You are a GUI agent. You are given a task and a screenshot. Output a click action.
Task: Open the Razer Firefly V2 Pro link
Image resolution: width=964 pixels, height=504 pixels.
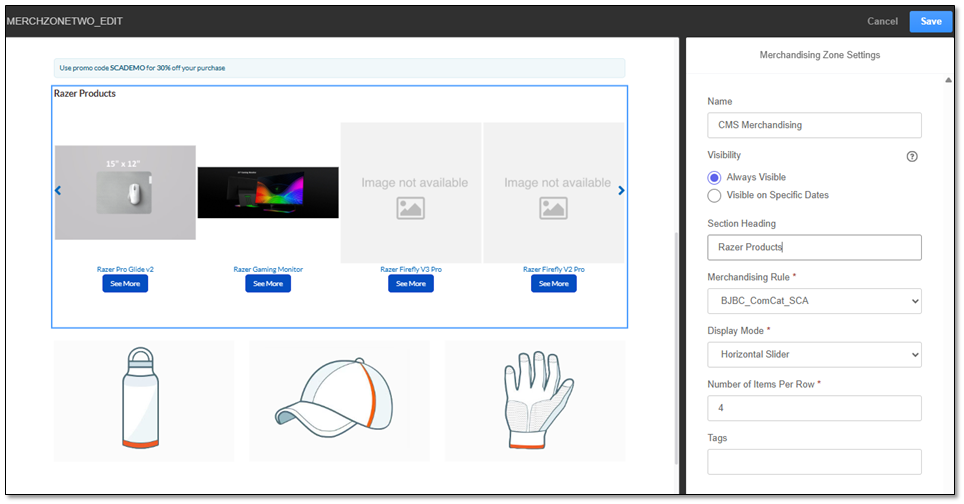(554, 269)
